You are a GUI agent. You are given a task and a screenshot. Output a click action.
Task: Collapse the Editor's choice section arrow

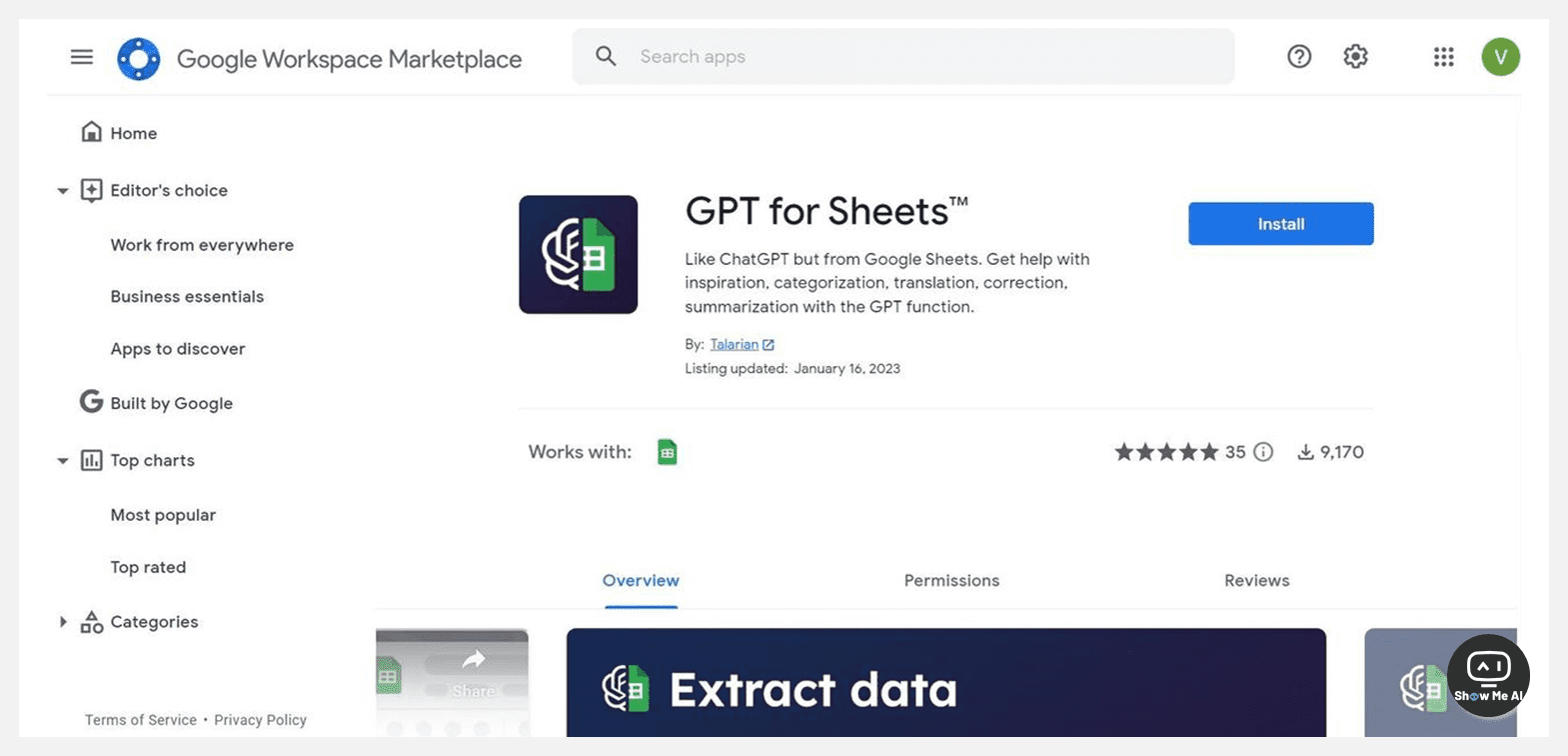pyautogui.click(x=62, y=191)
